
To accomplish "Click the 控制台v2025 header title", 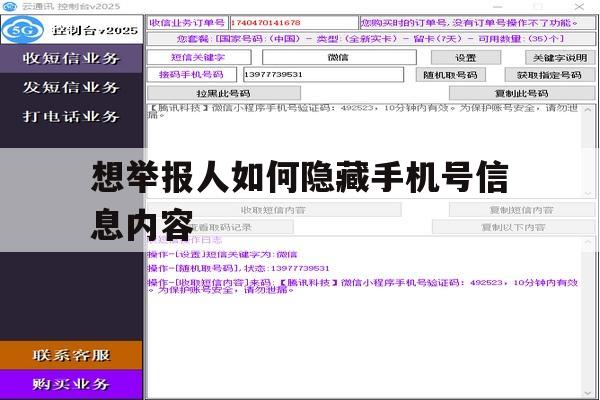I will [95, 30].
